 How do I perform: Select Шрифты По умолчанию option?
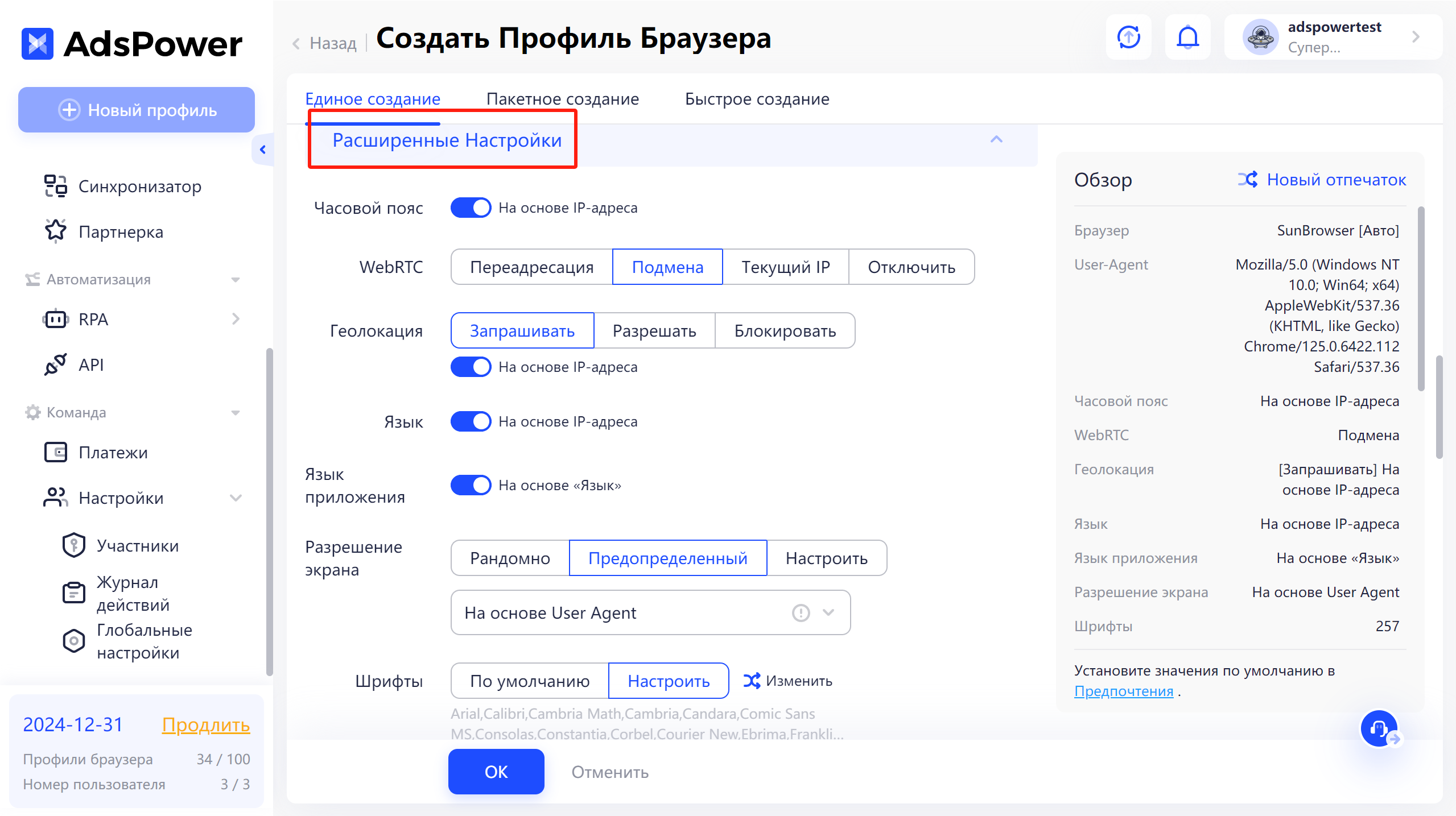tap(530, 681)
